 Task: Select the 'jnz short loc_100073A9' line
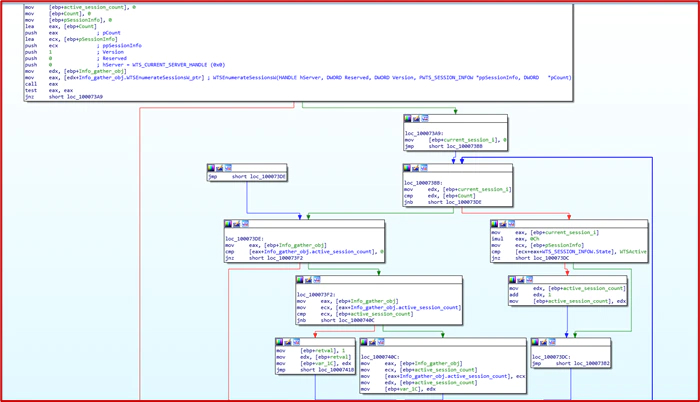tap(64, 97)
